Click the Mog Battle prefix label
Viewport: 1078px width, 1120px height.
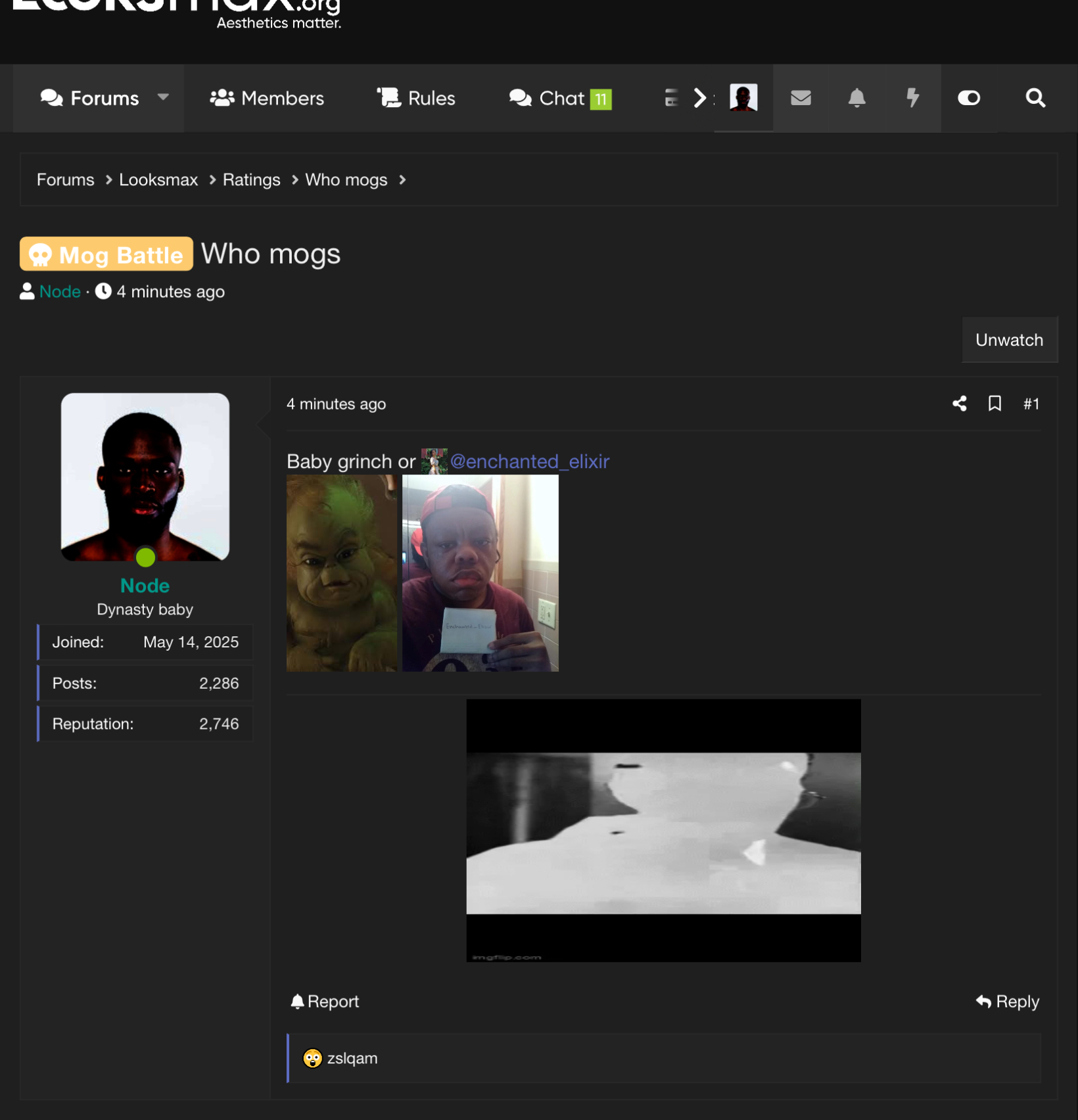[106, 254]
